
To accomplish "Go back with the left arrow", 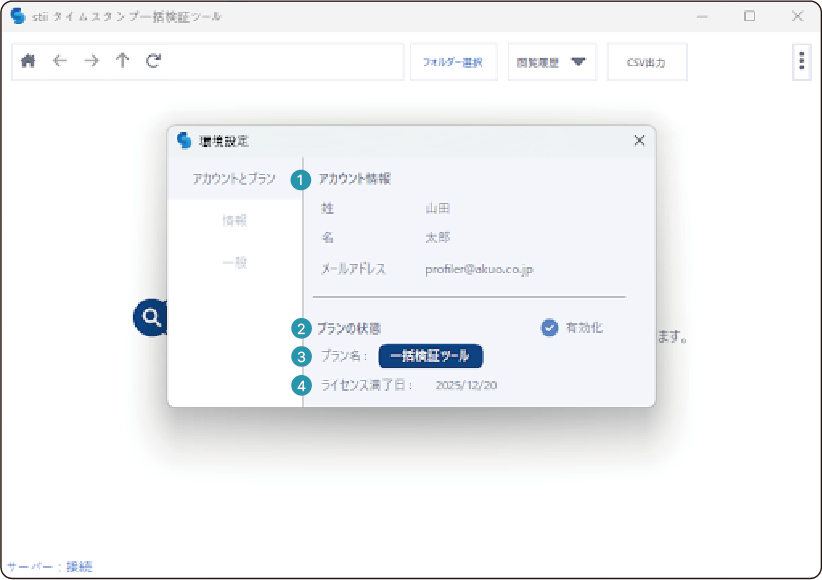I will [x=60, y=61].
